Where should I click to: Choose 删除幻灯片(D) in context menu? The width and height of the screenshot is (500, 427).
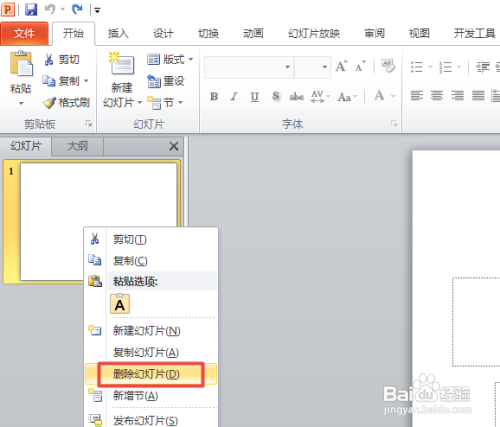[x=151, y=374]
